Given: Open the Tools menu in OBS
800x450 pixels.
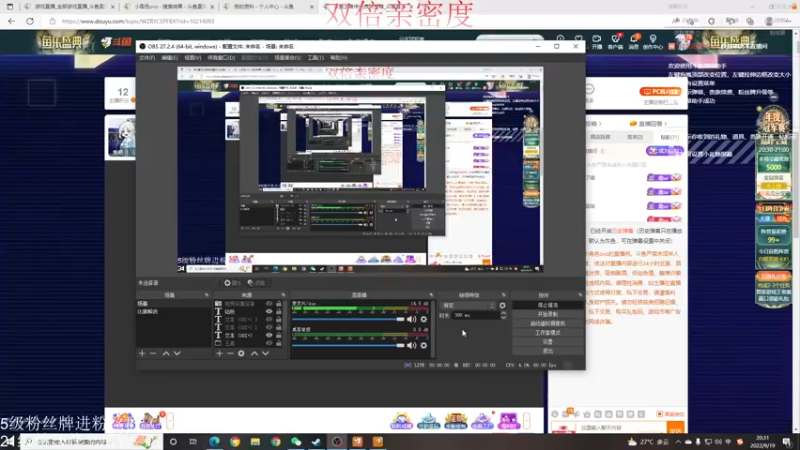Looking at the screenshot, I should click(315, 58).
